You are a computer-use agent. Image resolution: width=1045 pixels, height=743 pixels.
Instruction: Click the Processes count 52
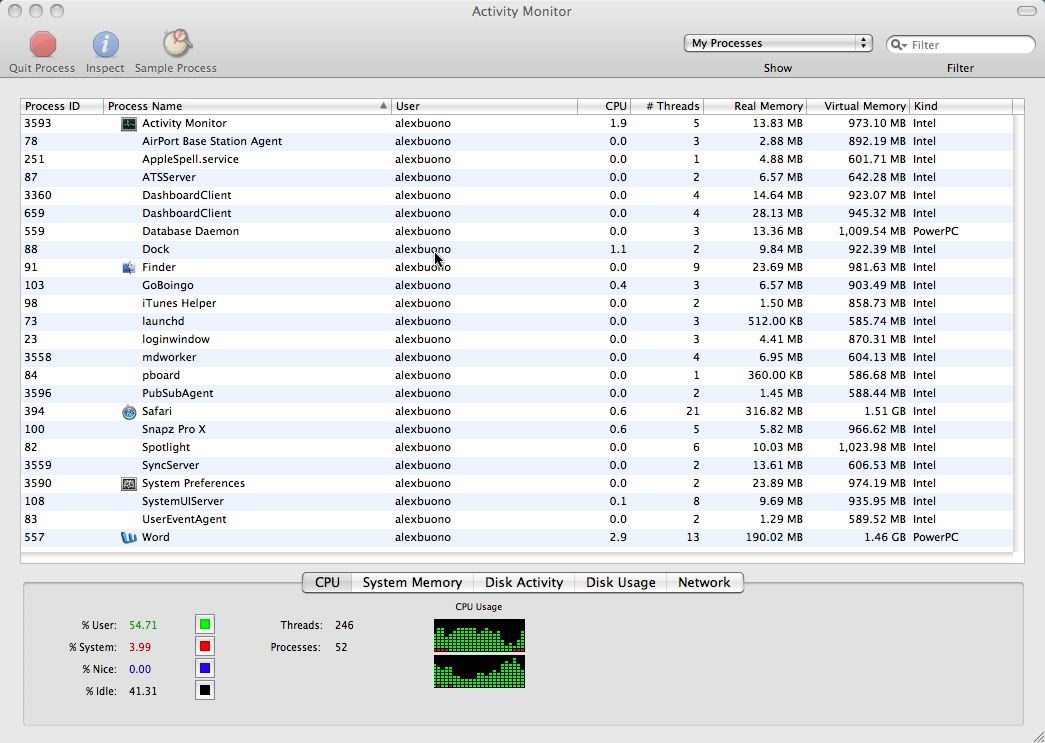tap(341, 647)
